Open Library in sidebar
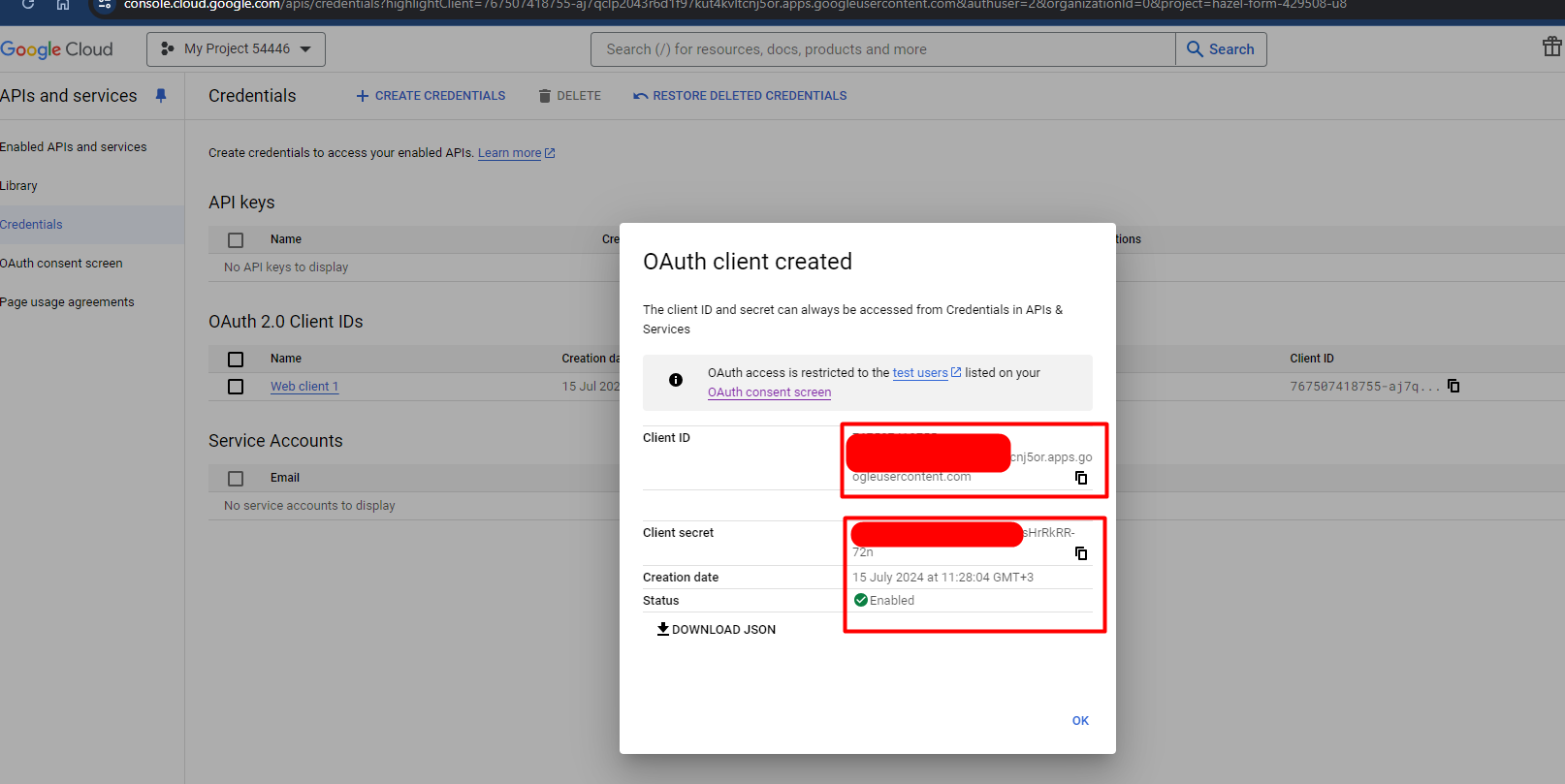1565x784 pixels. (18, 186)
